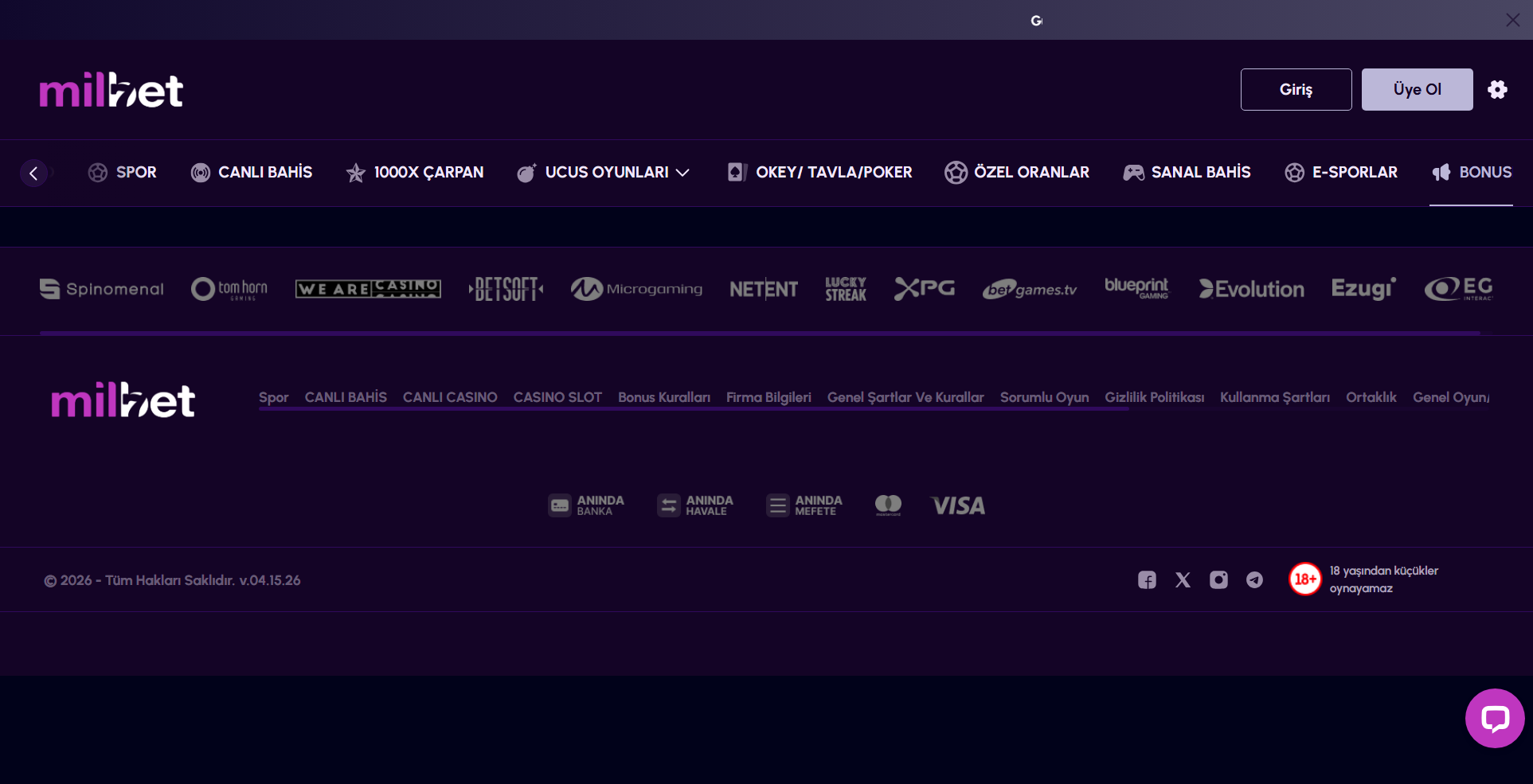Open the OKEY/ TAVLA/POKER menu
The image size is (1533, 784).
[x=819, y=173]
